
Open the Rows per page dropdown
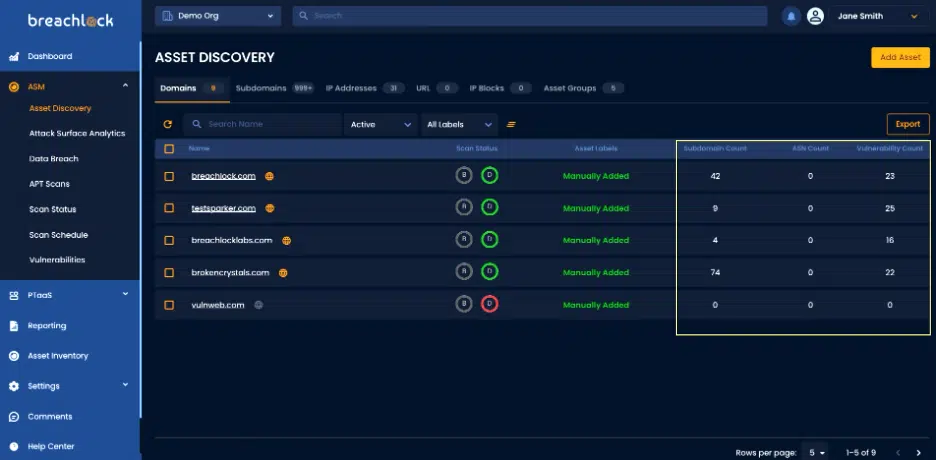[815, 453]
